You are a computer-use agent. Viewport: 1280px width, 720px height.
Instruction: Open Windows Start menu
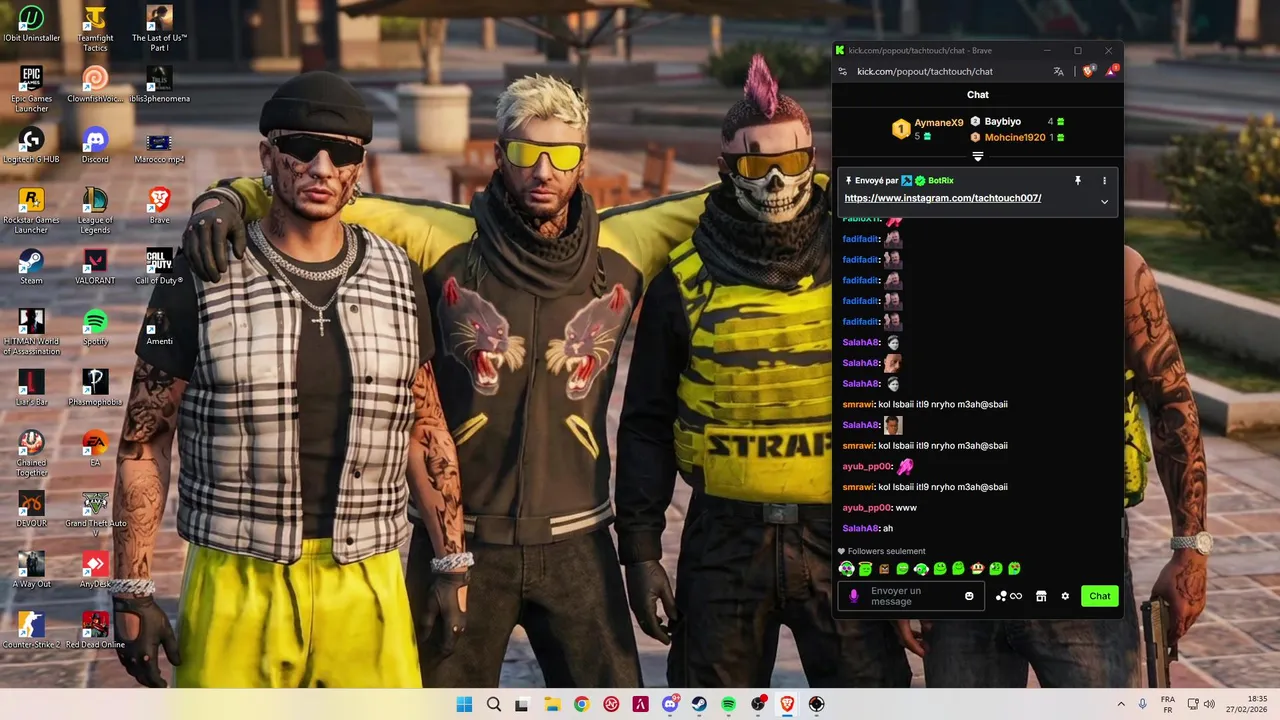tap(464, 704)
